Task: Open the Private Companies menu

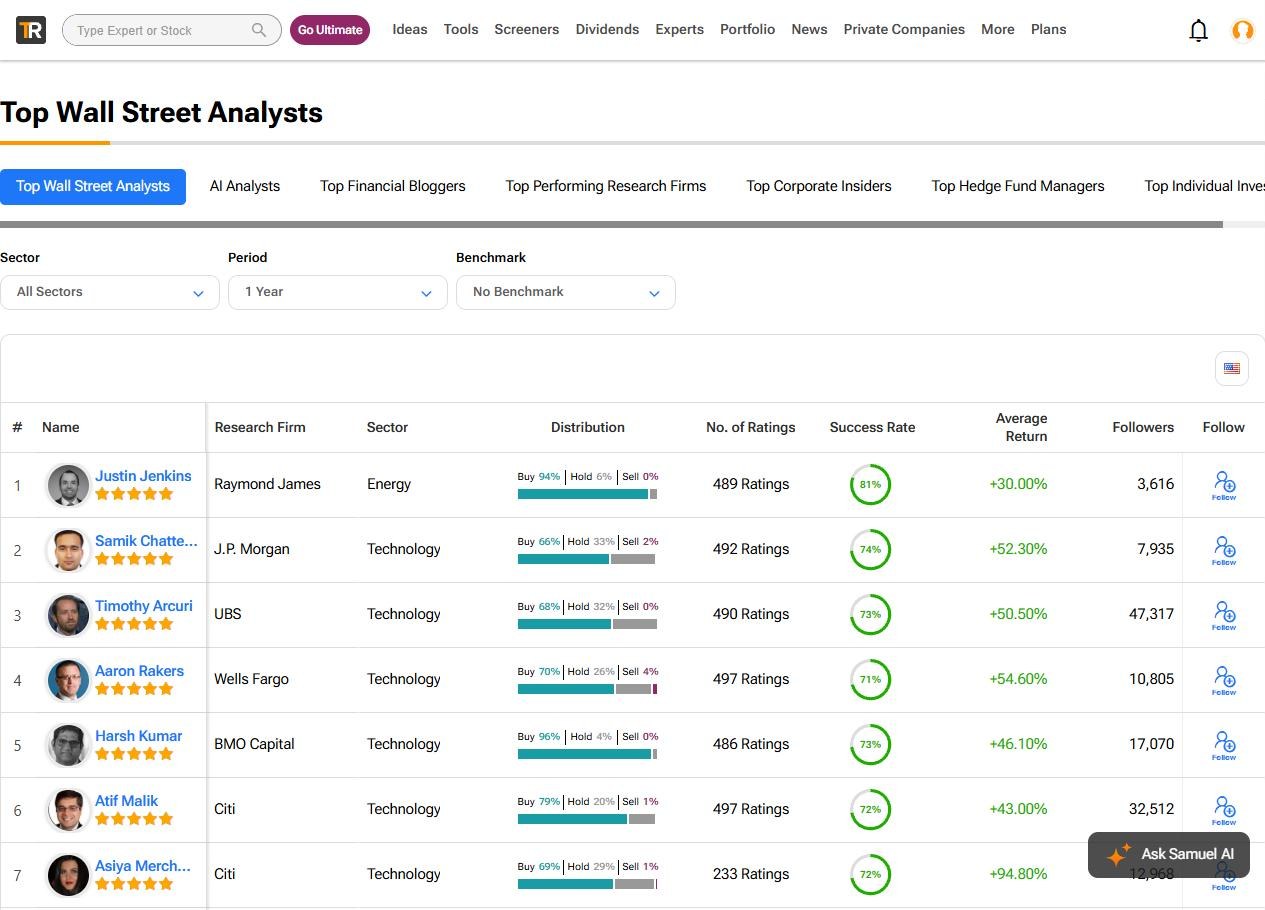Action: (x=904, y=29)
